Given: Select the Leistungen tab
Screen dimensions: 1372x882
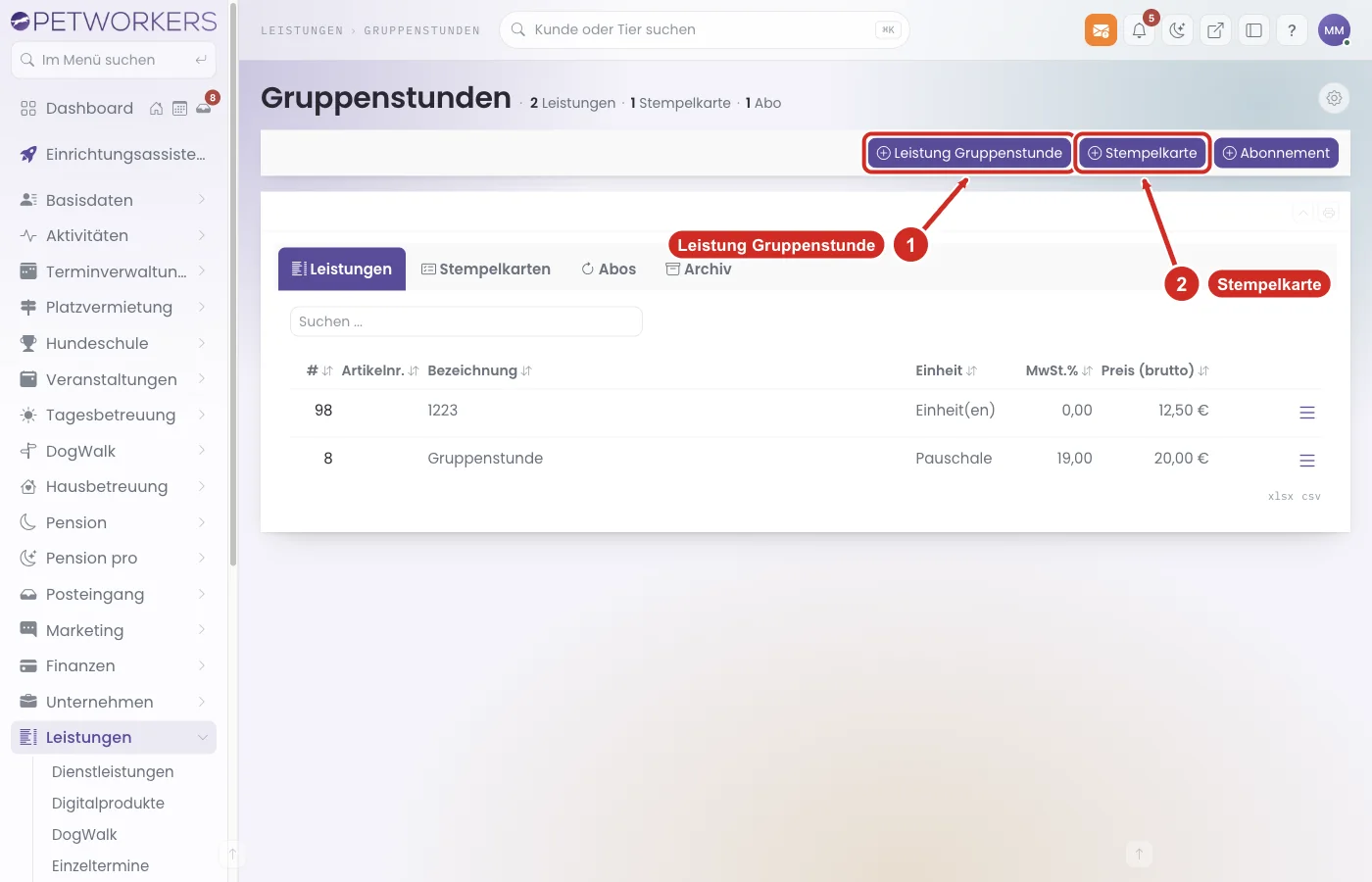Looking at the screenshot, I should pyautogui.click(x=342, y=269).
